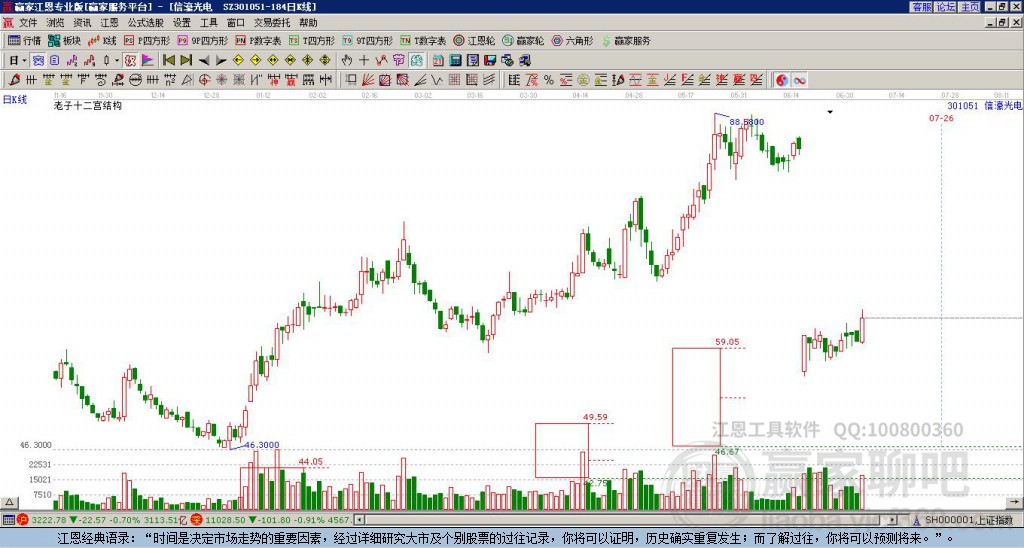Open the T数字表 tool
This screenshot has width=1024, height=548.
point(423,40)
